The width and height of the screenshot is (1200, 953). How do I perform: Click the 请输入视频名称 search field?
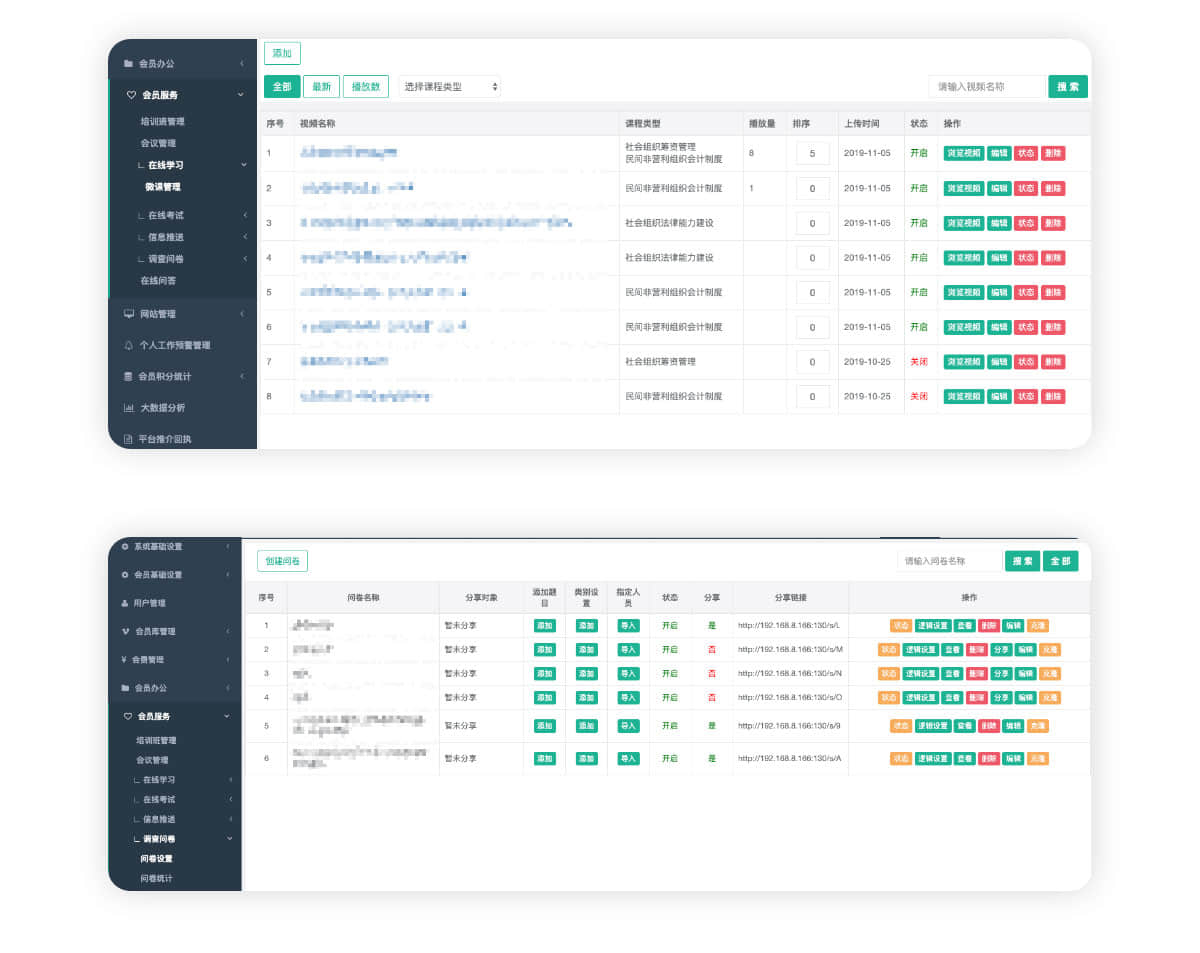(x=986, y=87)
